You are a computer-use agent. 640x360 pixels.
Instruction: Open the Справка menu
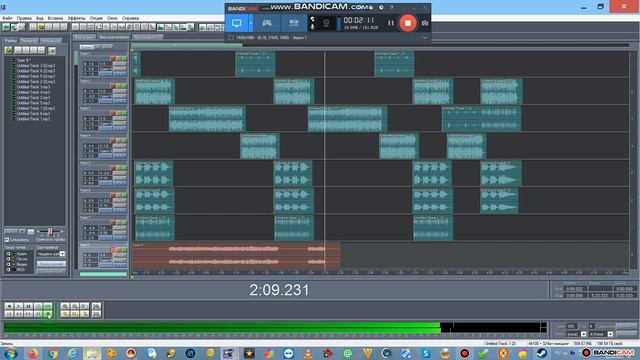tap(131, 18)
